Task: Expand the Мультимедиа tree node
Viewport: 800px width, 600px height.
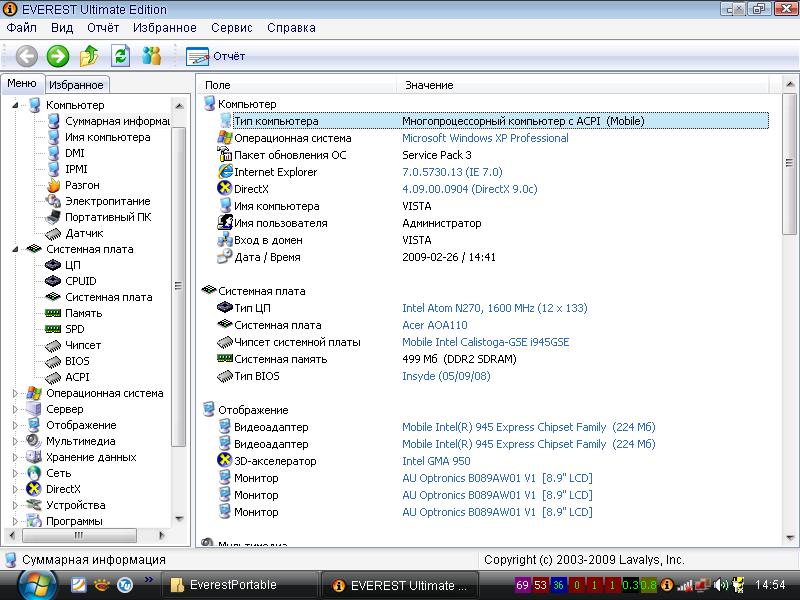Action: tap(15, 441)
